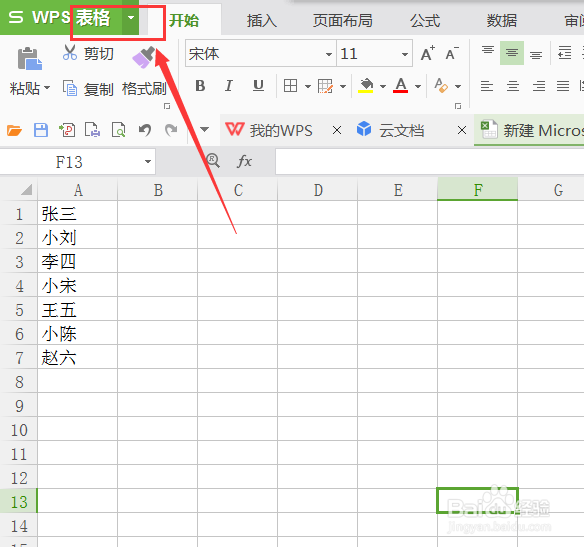Image resolution: width=584 pixels, height=547 pixels.
Task: Save the workbook with disk icon
Action: click(41, 130)
